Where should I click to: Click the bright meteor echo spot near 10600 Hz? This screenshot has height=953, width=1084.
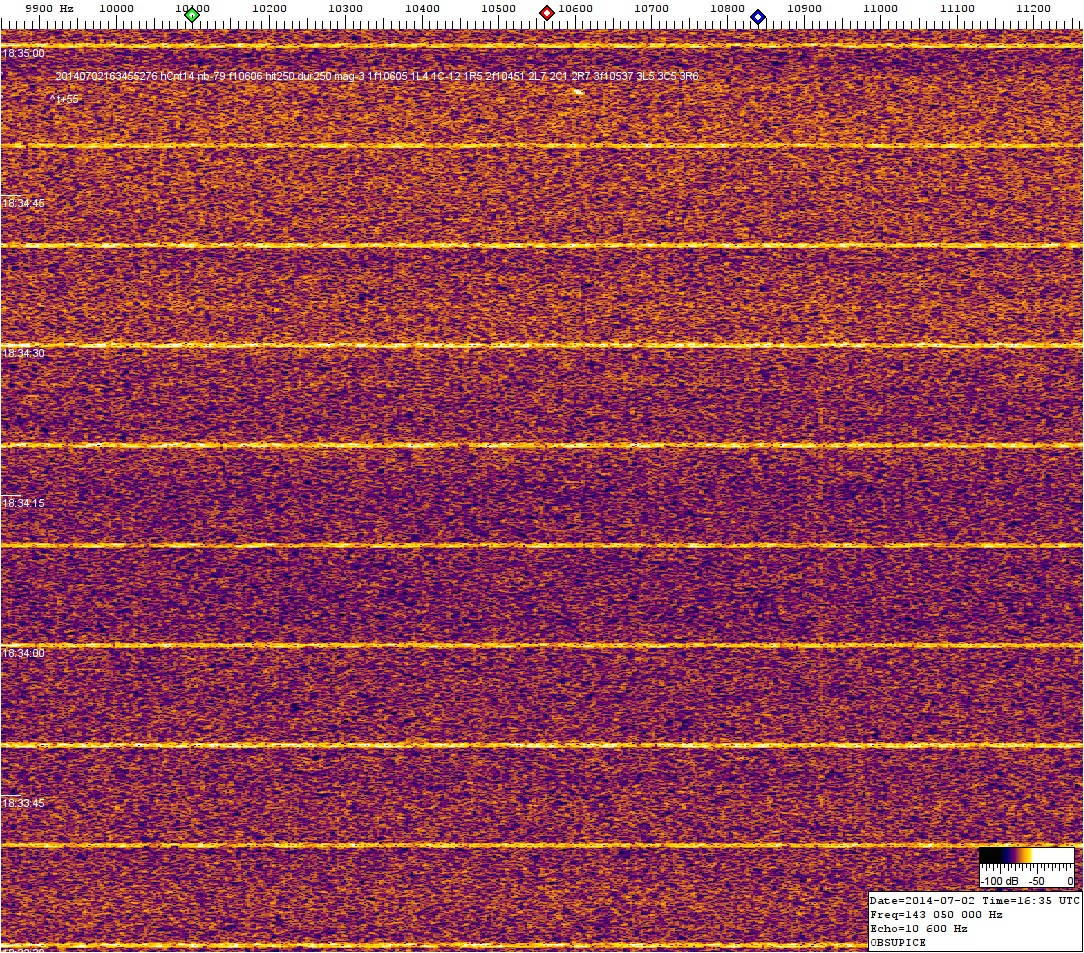(x=577, y=92)
